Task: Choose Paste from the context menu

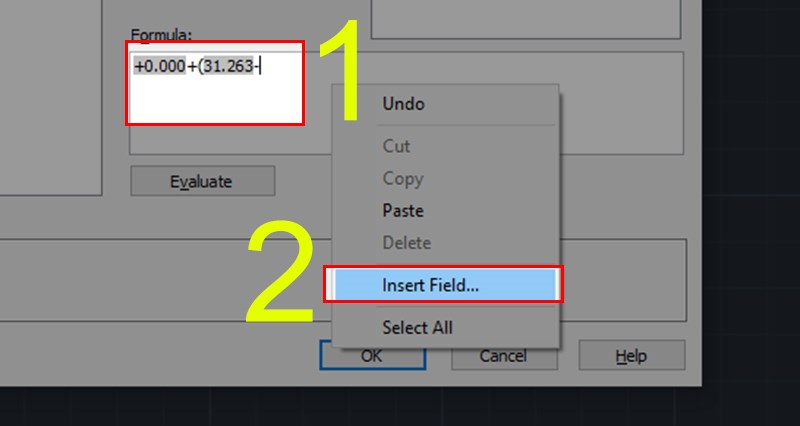Action: click(x=402, y=211)
